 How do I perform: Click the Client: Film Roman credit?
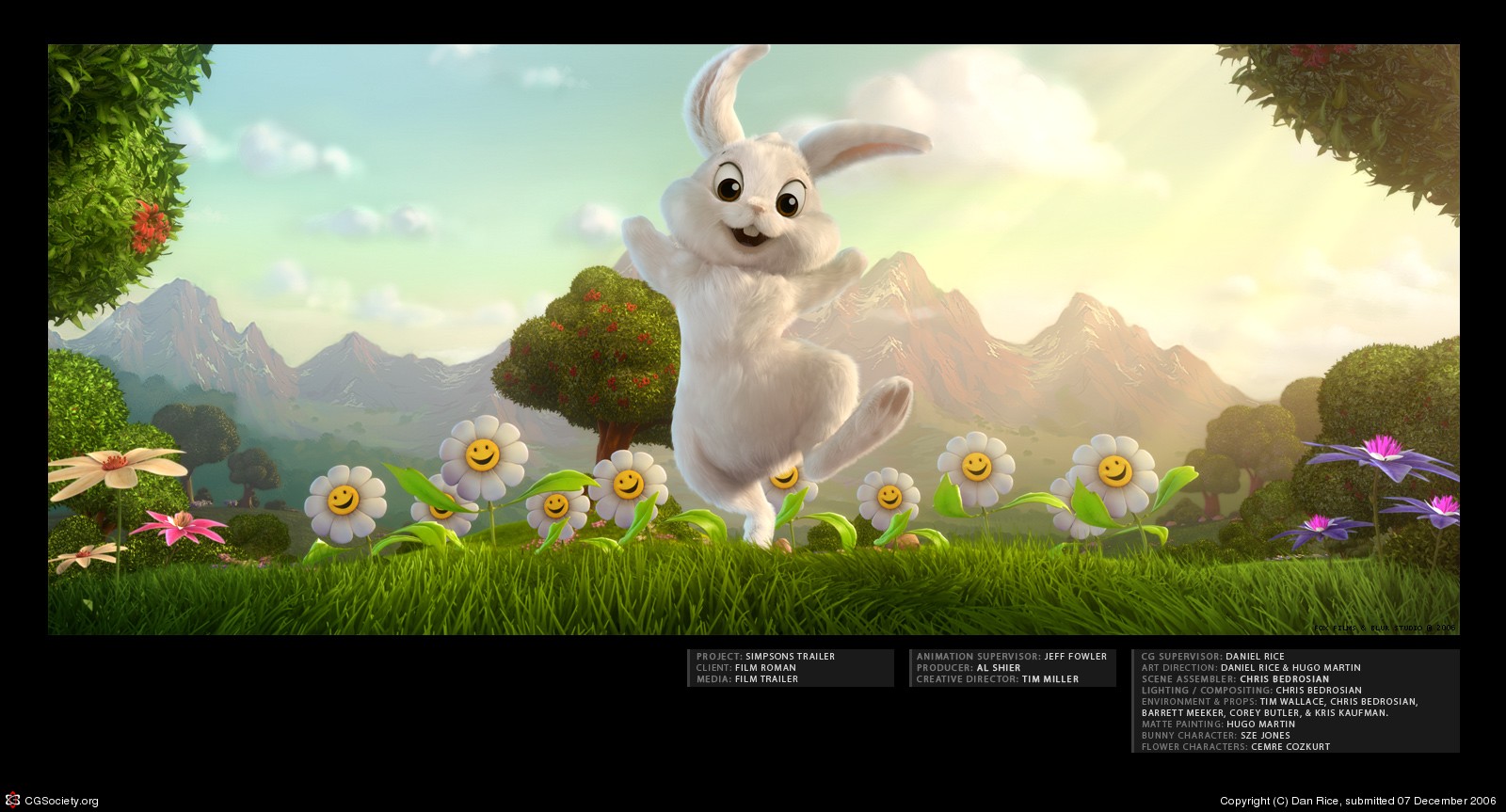[x=745, y=668]
